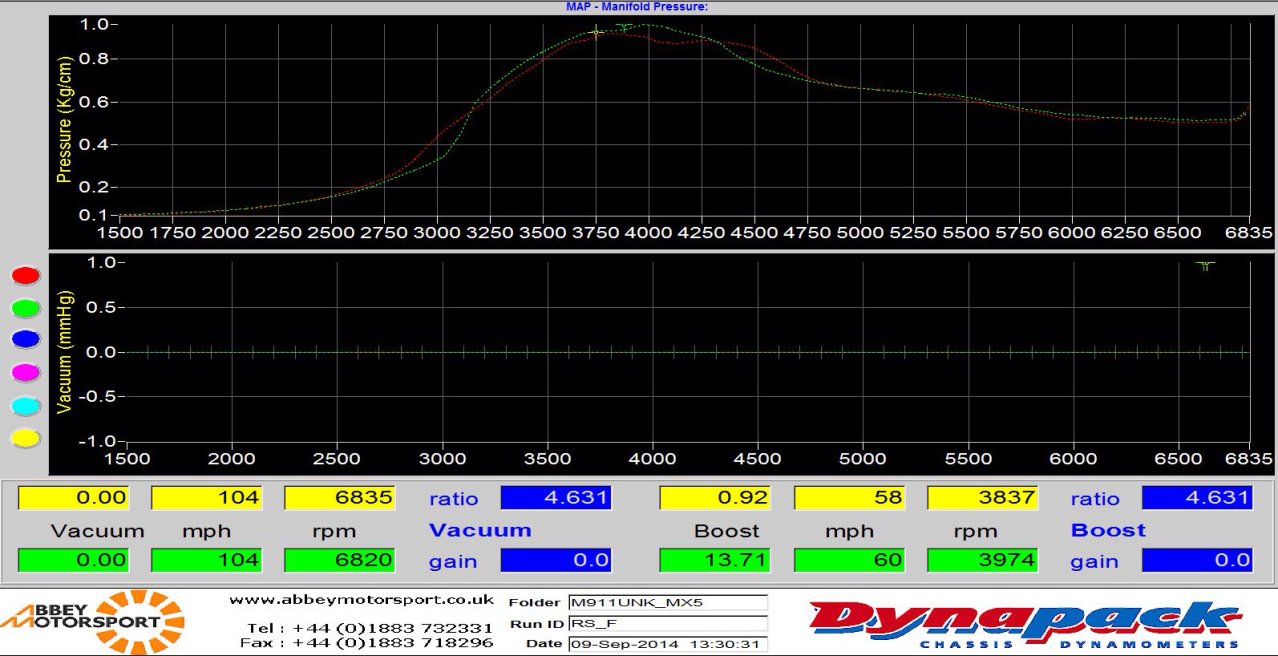Select the green run color oval
This screenshot has height=656, width=1278.
coord(25,308)
